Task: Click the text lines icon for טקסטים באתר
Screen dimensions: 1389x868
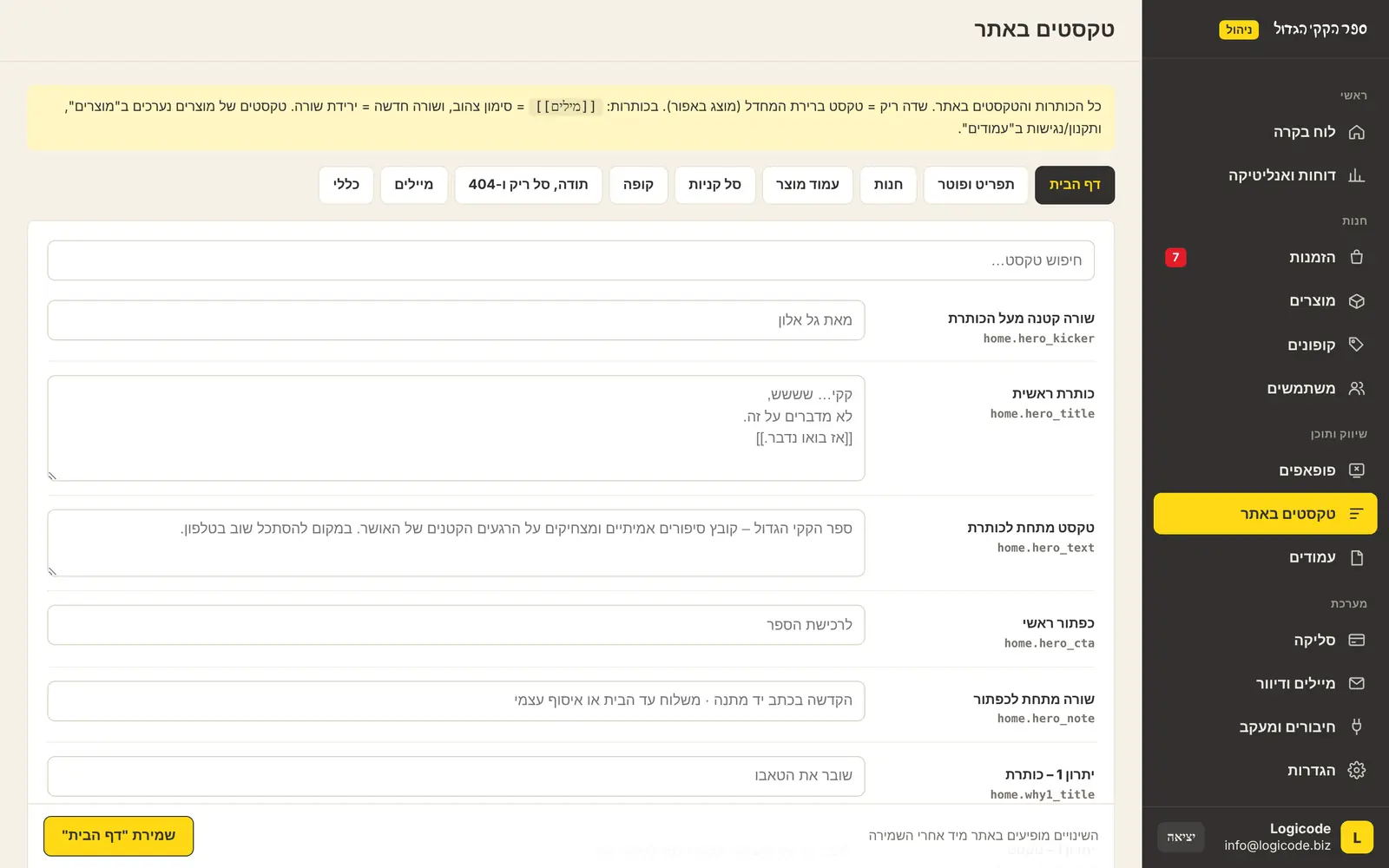Action: click(1357, 514)
